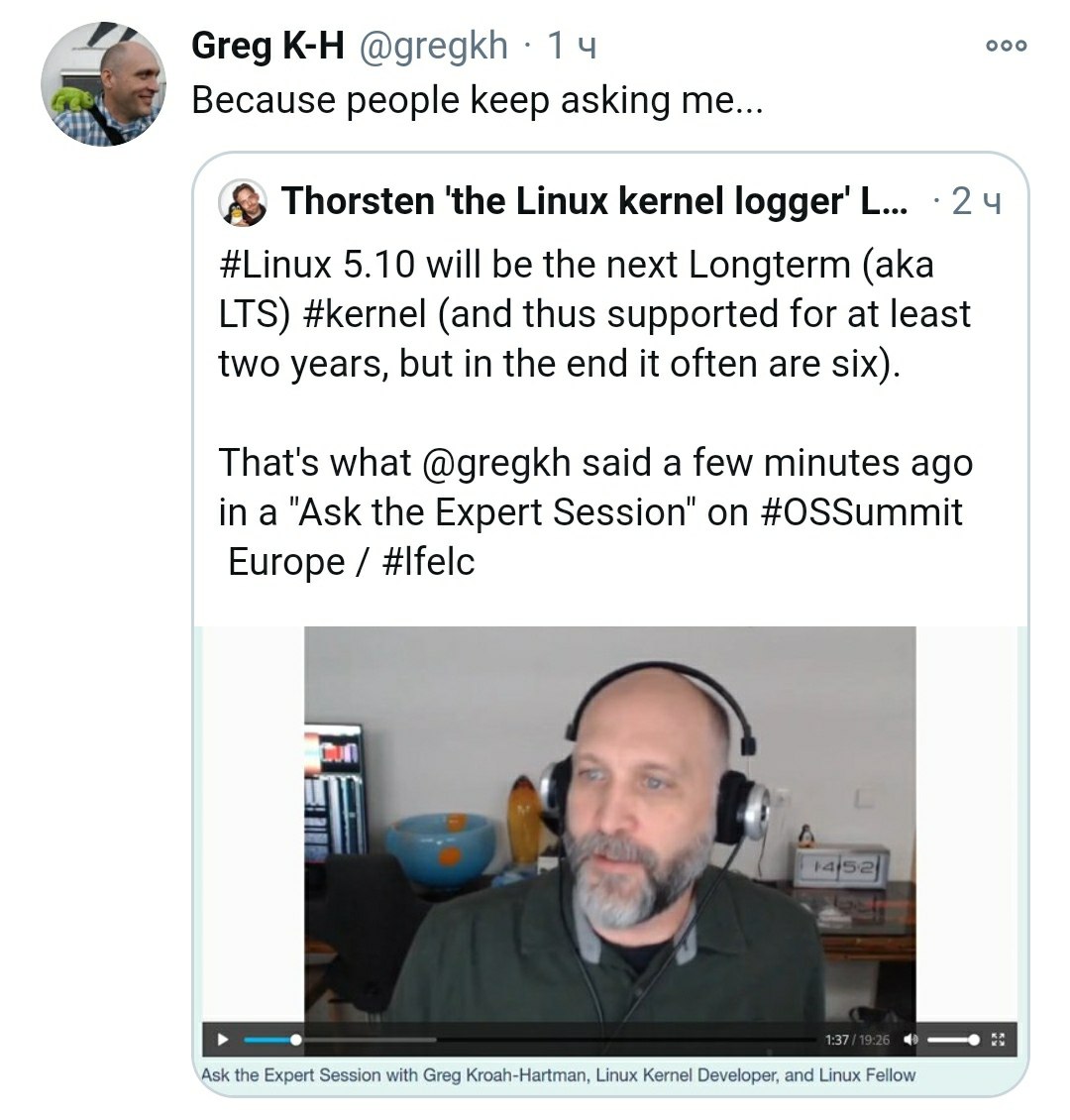This screenshot has width=1070, height=1120.
Task: Open the Greg K-H display name
Action: (x=267, y=47)
